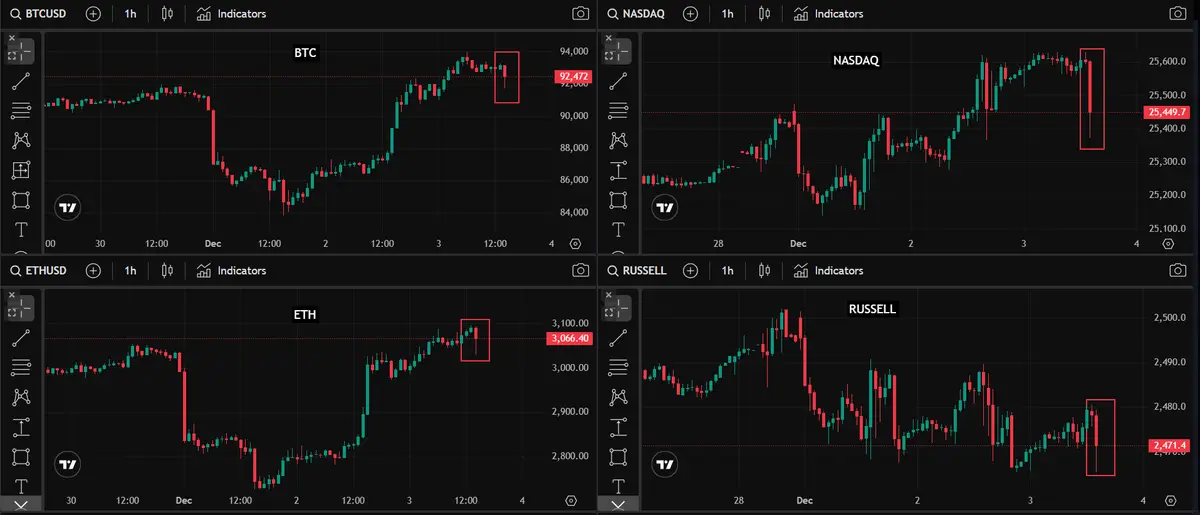The height and width of the screenshot is (515, 1200).
Task: Choose the Fibonacci lines tool in BTC chart
Action: pyautogui.click(x=22, y=111)
